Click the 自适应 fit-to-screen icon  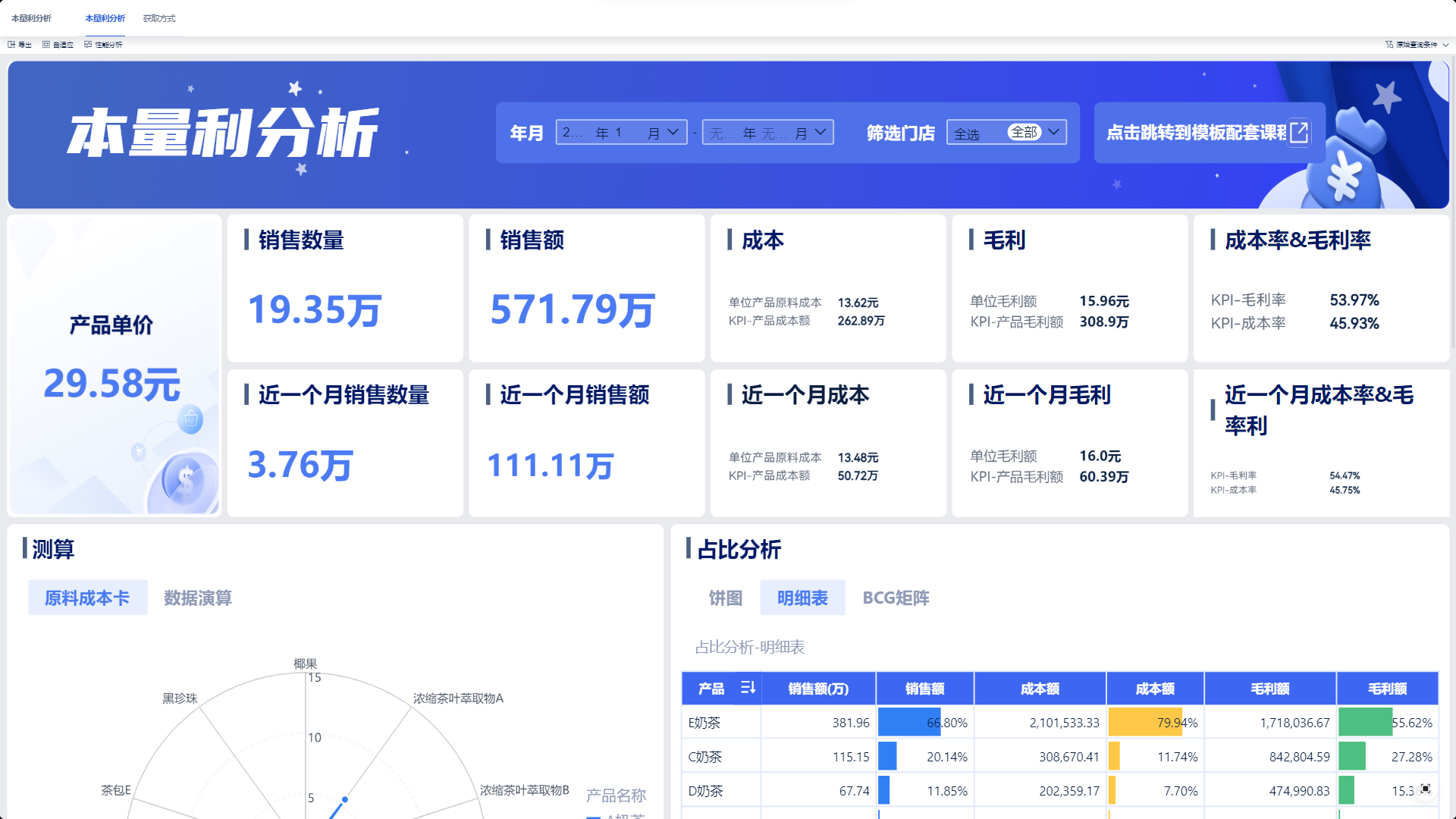[46, 45]
